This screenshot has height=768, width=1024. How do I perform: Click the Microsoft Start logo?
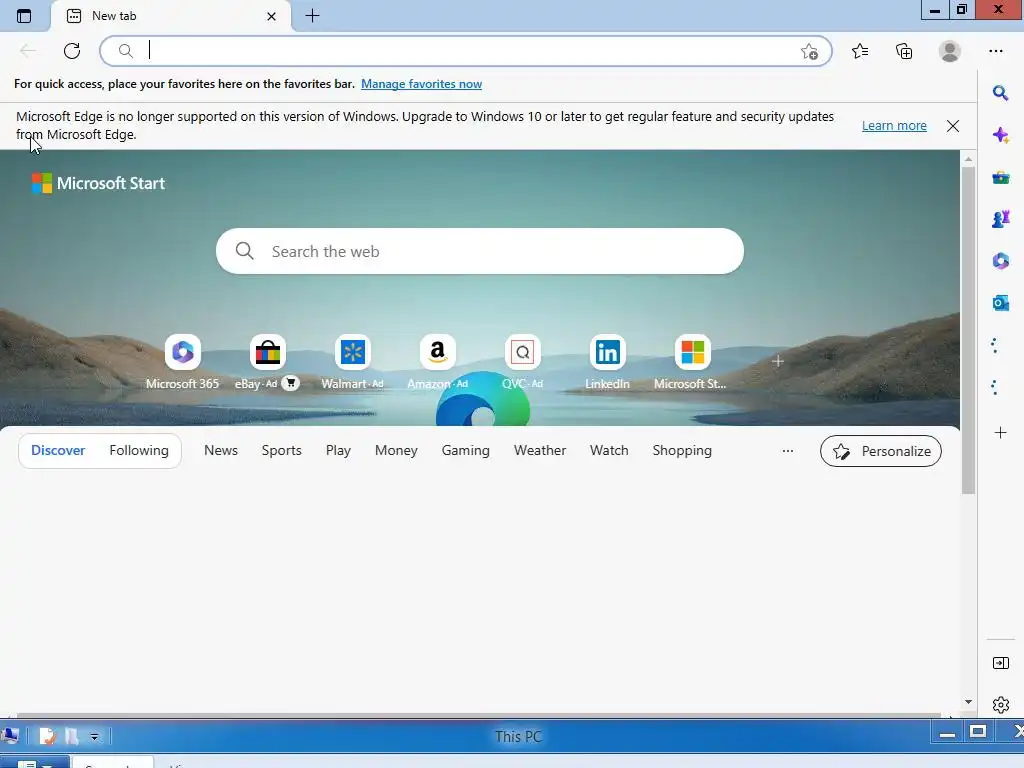point(98,184)
